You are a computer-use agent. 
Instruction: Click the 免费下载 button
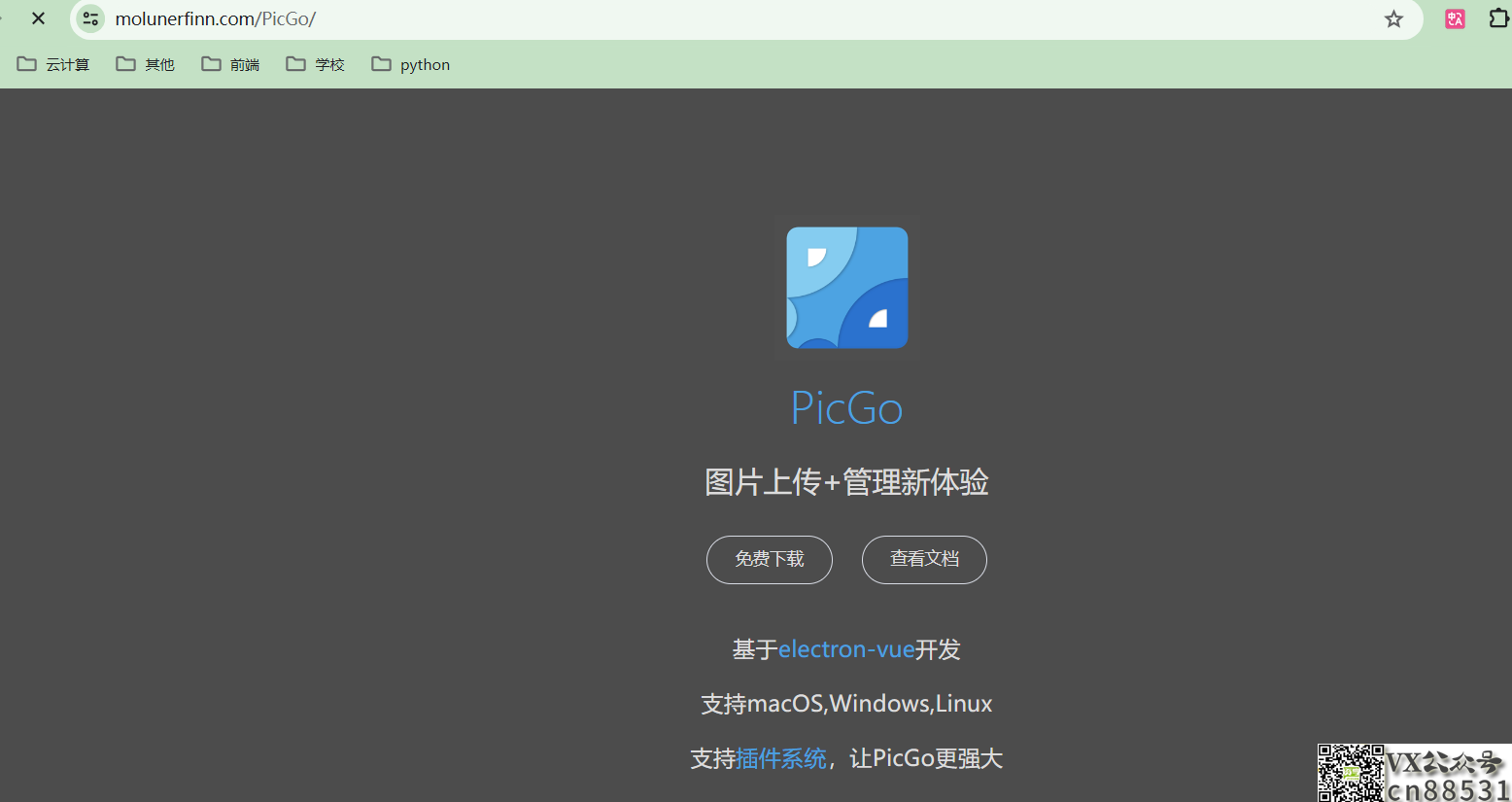point(770,560)
